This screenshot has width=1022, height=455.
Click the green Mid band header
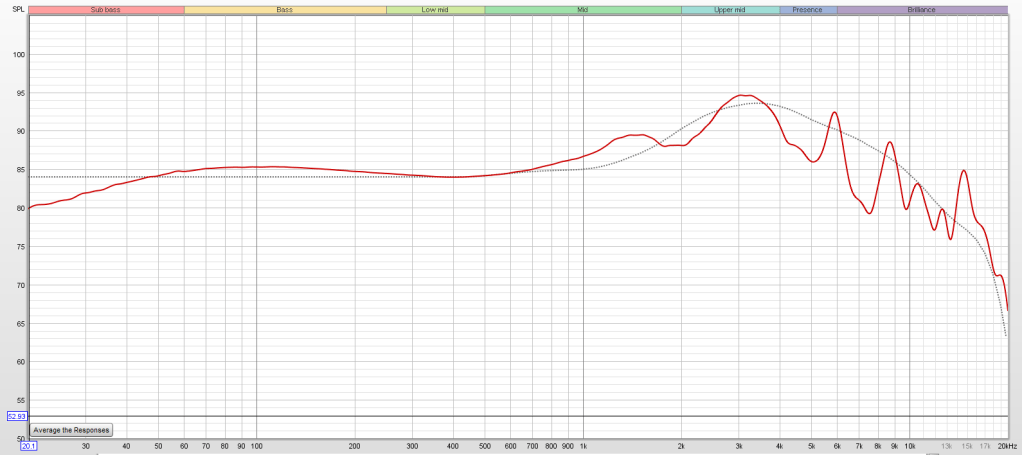(583, 9)
